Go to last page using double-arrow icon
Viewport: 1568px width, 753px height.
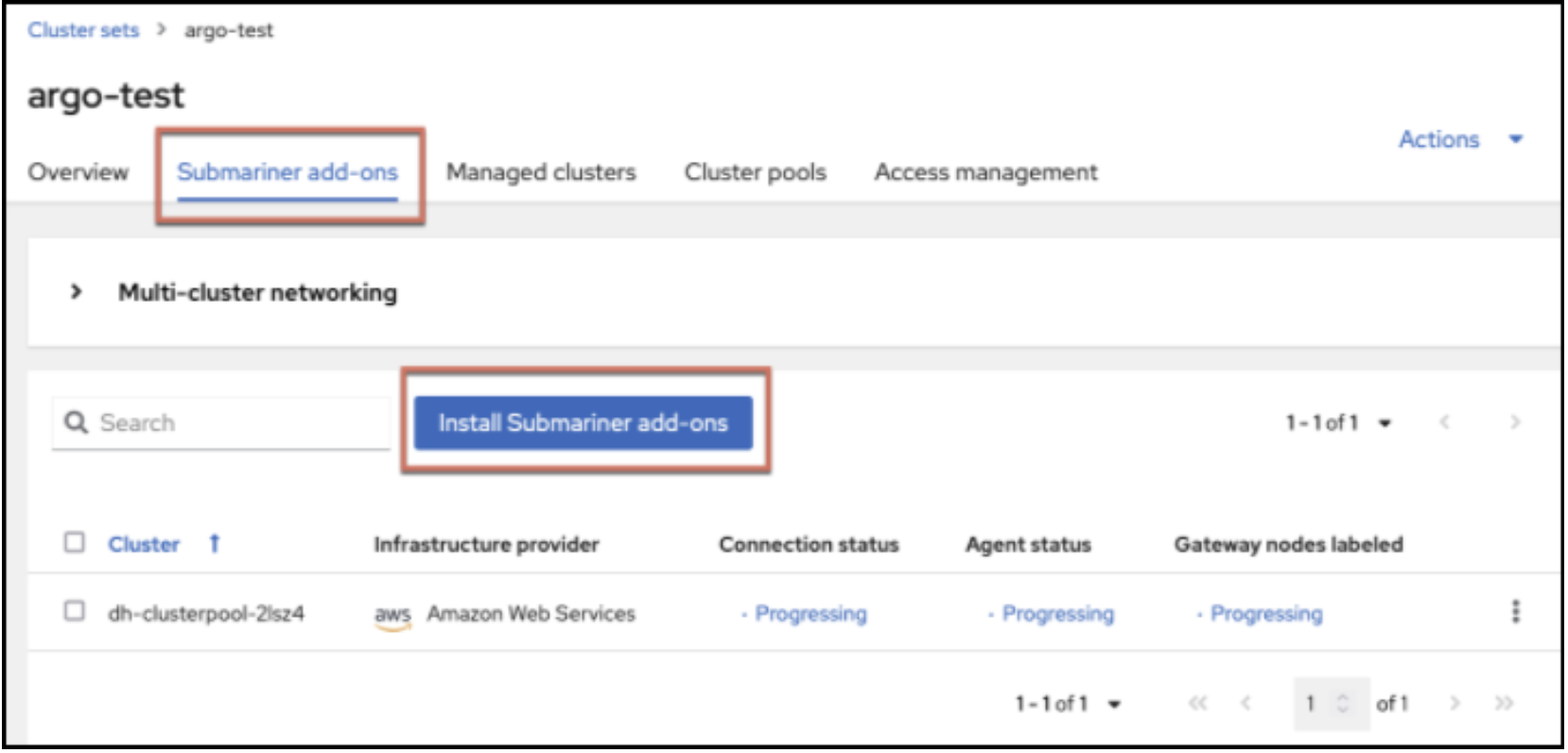pyautogui.click(x=1504, y=703)
